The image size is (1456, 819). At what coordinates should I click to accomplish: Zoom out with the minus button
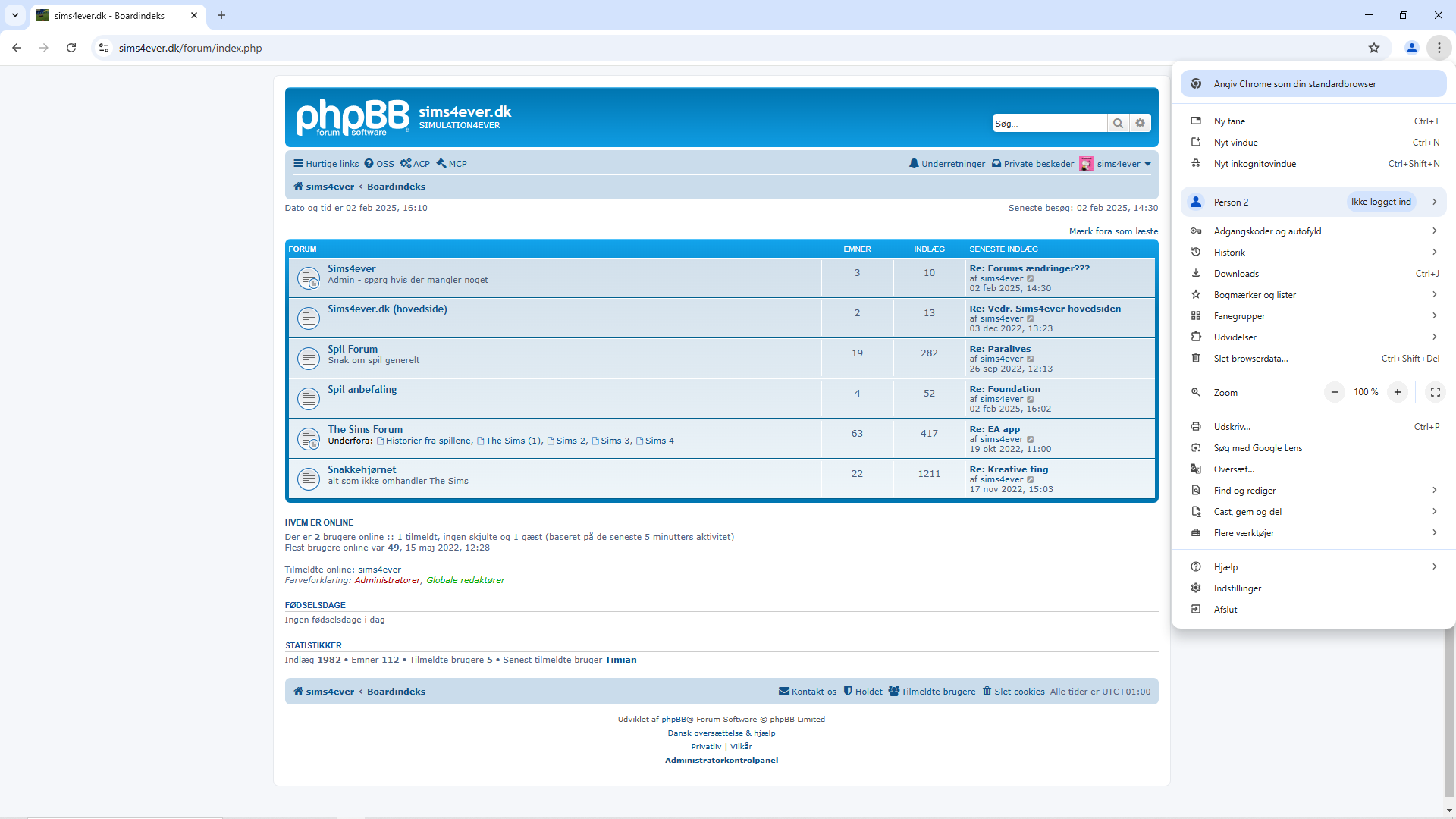[1334, 392]
